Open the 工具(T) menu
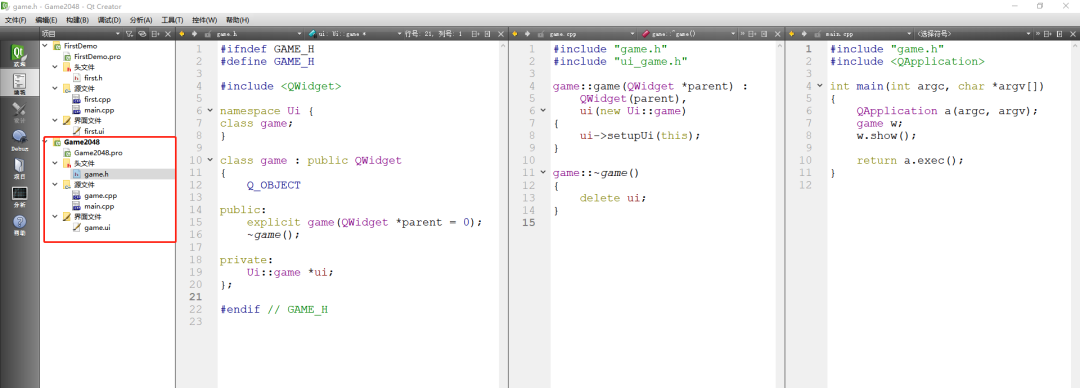The image size is (1080, 388). [x=172, y=20]
